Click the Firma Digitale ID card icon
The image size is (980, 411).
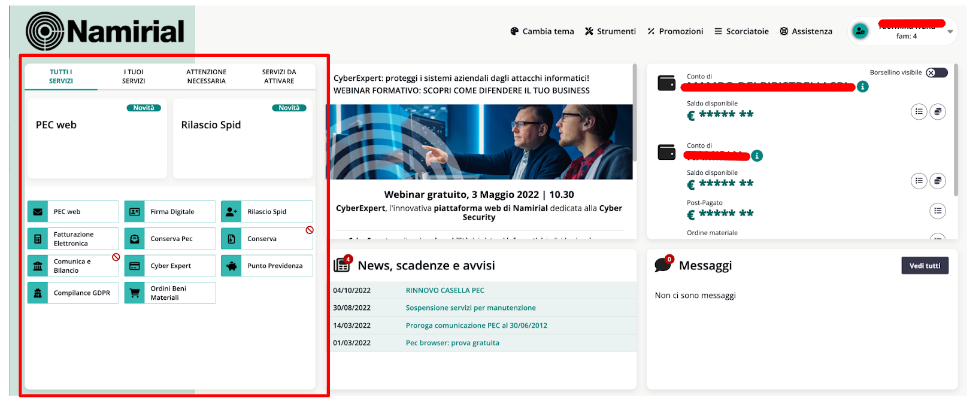(x=135, y=212)
